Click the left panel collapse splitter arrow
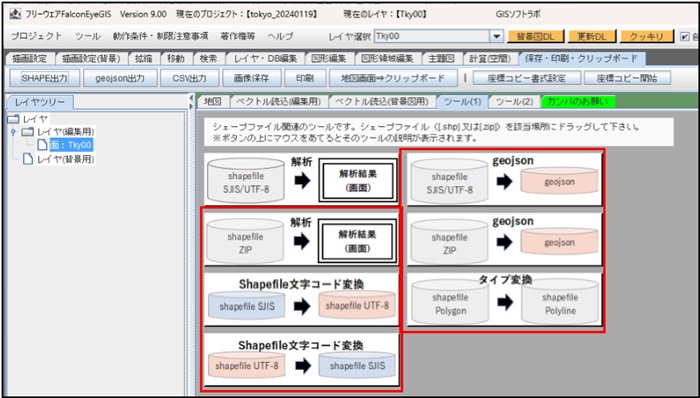This screenshot has width=700, height=398. coord(192,98)
